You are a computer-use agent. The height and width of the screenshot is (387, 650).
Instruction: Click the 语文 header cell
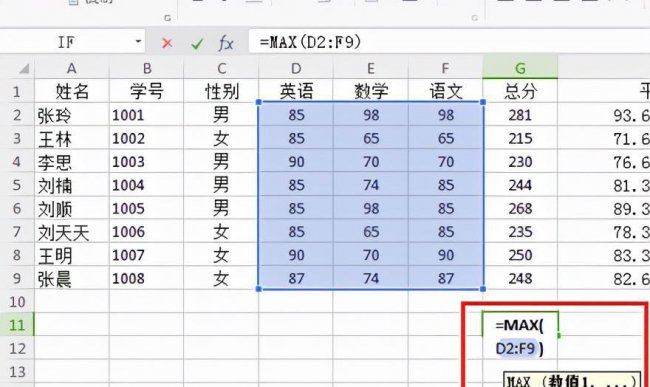point(445,91)
